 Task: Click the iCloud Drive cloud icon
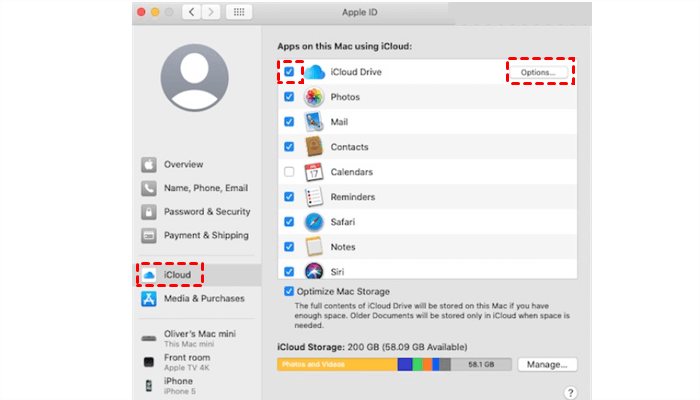point(314,72)
